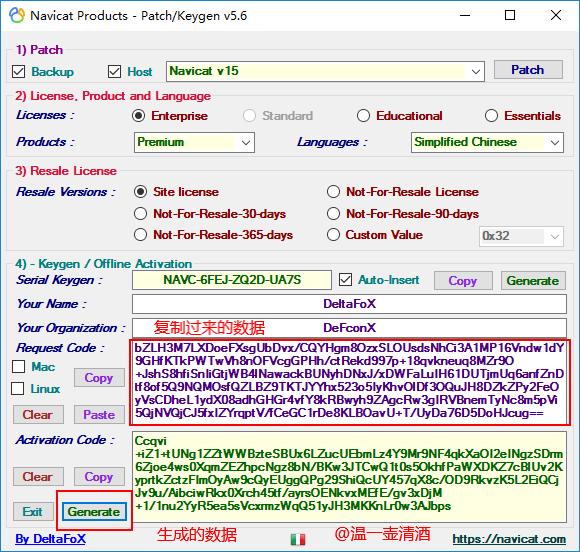Select the Site license radio button
The image size is (580, 552).
click(141, 192)
